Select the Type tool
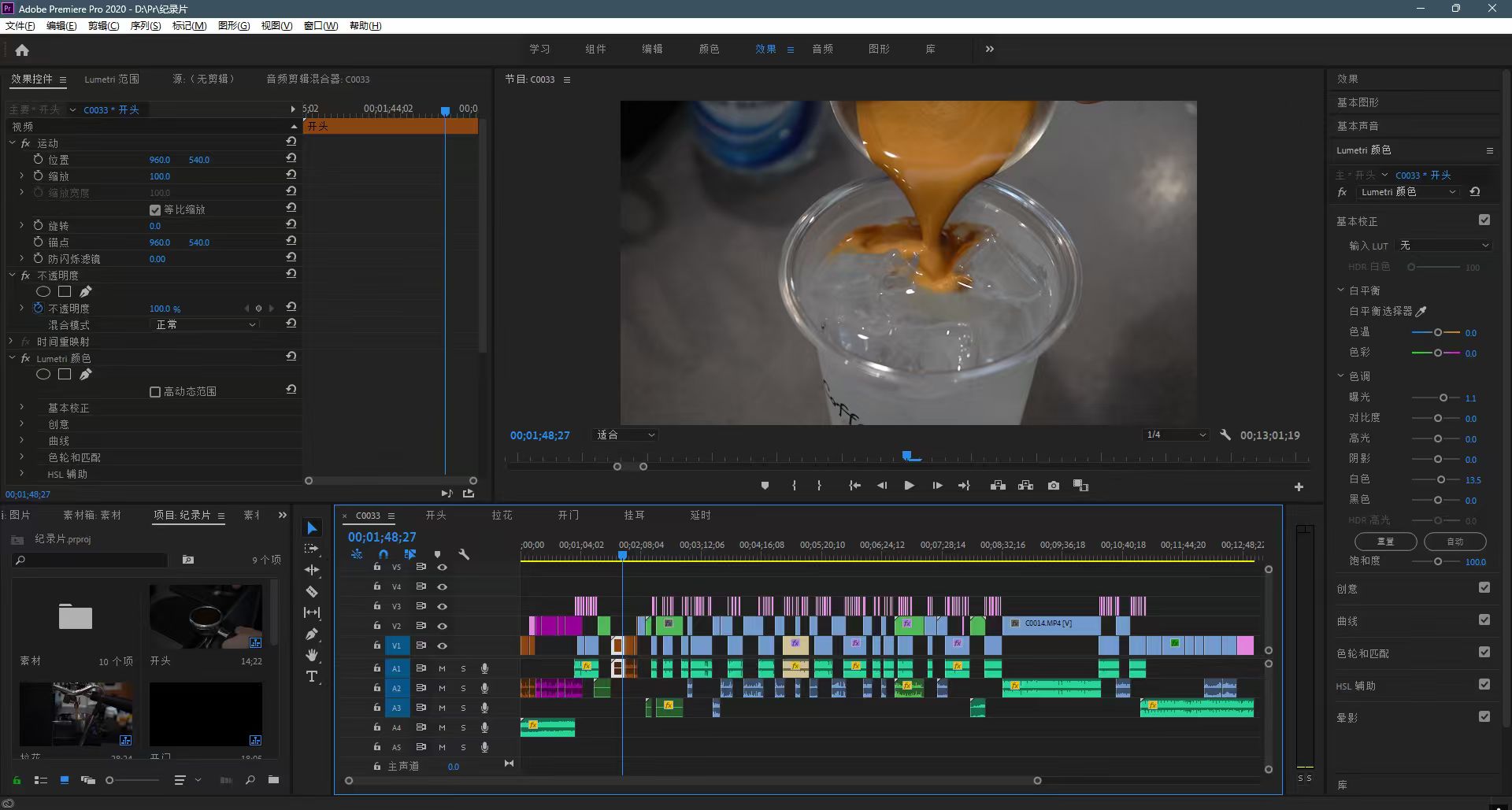The width and height of the screenshot is (1512, 810). point(312,676)
